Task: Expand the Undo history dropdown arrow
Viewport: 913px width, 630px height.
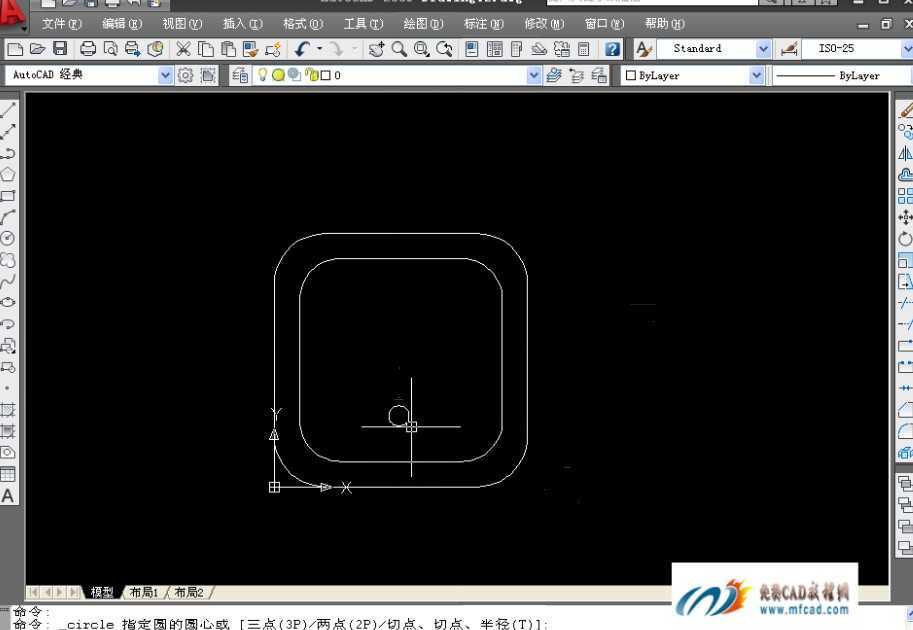Action: (319, 49)
